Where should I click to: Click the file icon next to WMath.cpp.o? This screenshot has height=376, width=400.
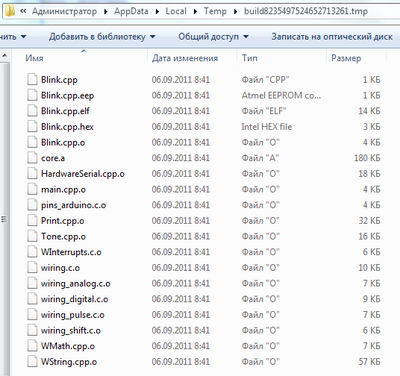tap(32, 346)
